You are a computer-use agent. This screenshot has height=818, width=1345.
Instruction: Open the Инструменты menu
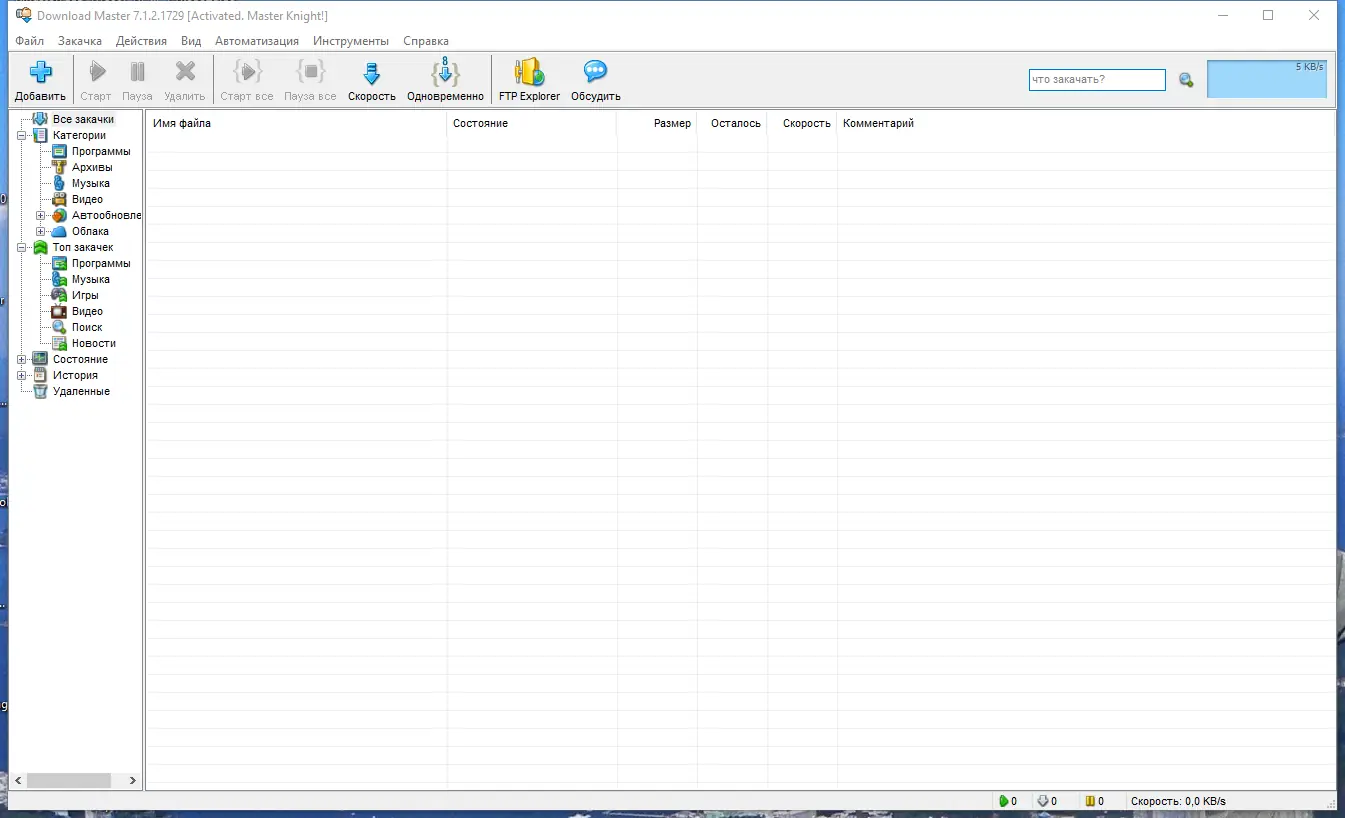click(351, 41)
